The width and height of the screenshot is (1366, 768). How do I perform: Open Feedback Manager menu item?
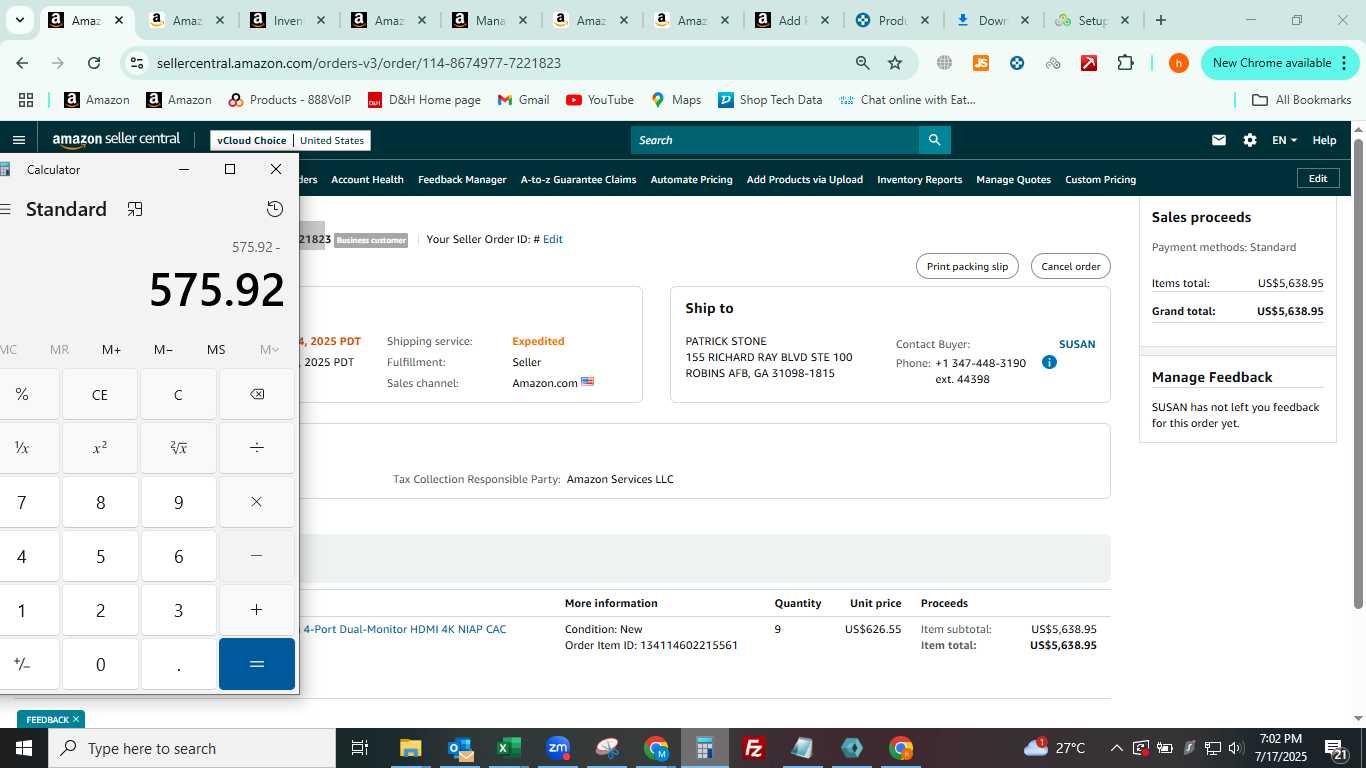462,179
